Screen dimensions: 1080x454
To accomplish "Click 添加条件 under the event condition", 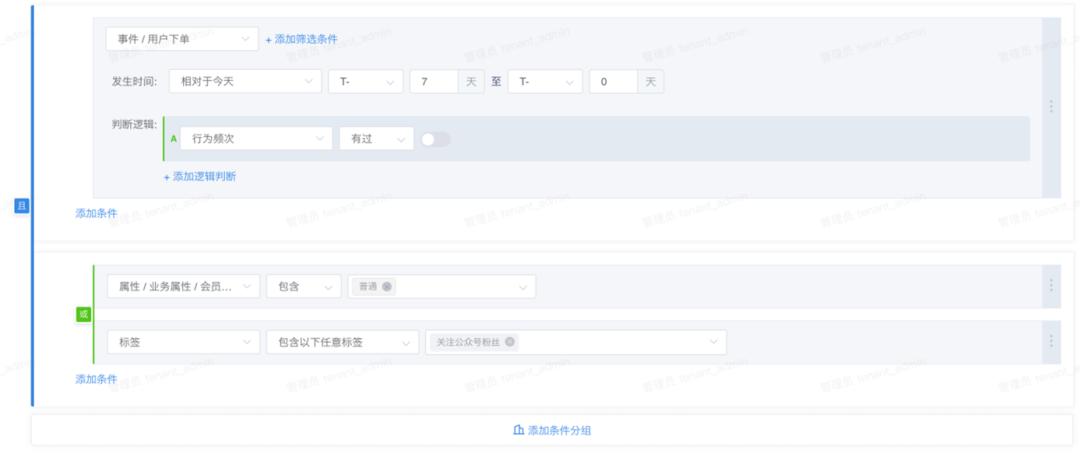I will 96,214.
